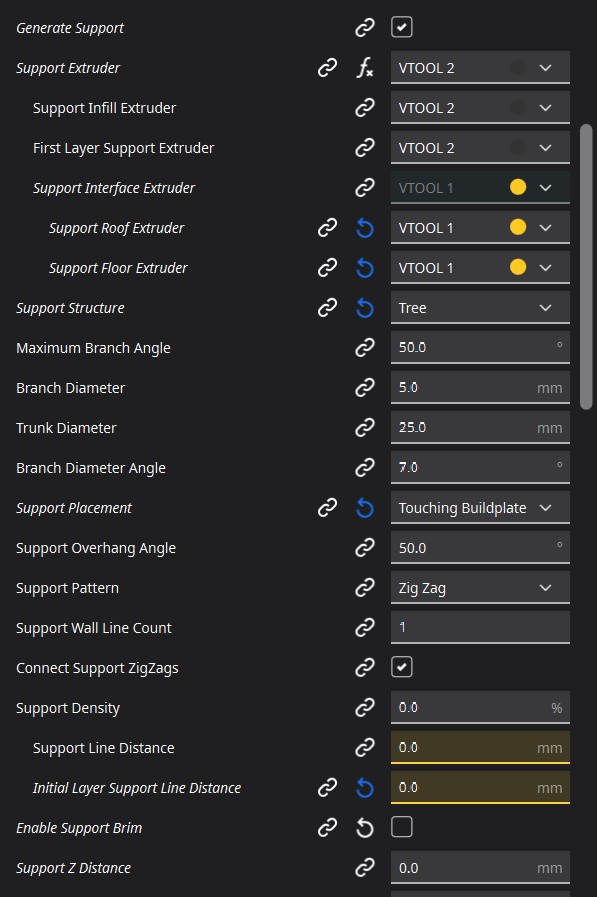Image resolution: width=597 pixels, height=897 pixels.
Task: Reset Support Roof Extruder with blue revert arrow
Action: pos(364,228)
